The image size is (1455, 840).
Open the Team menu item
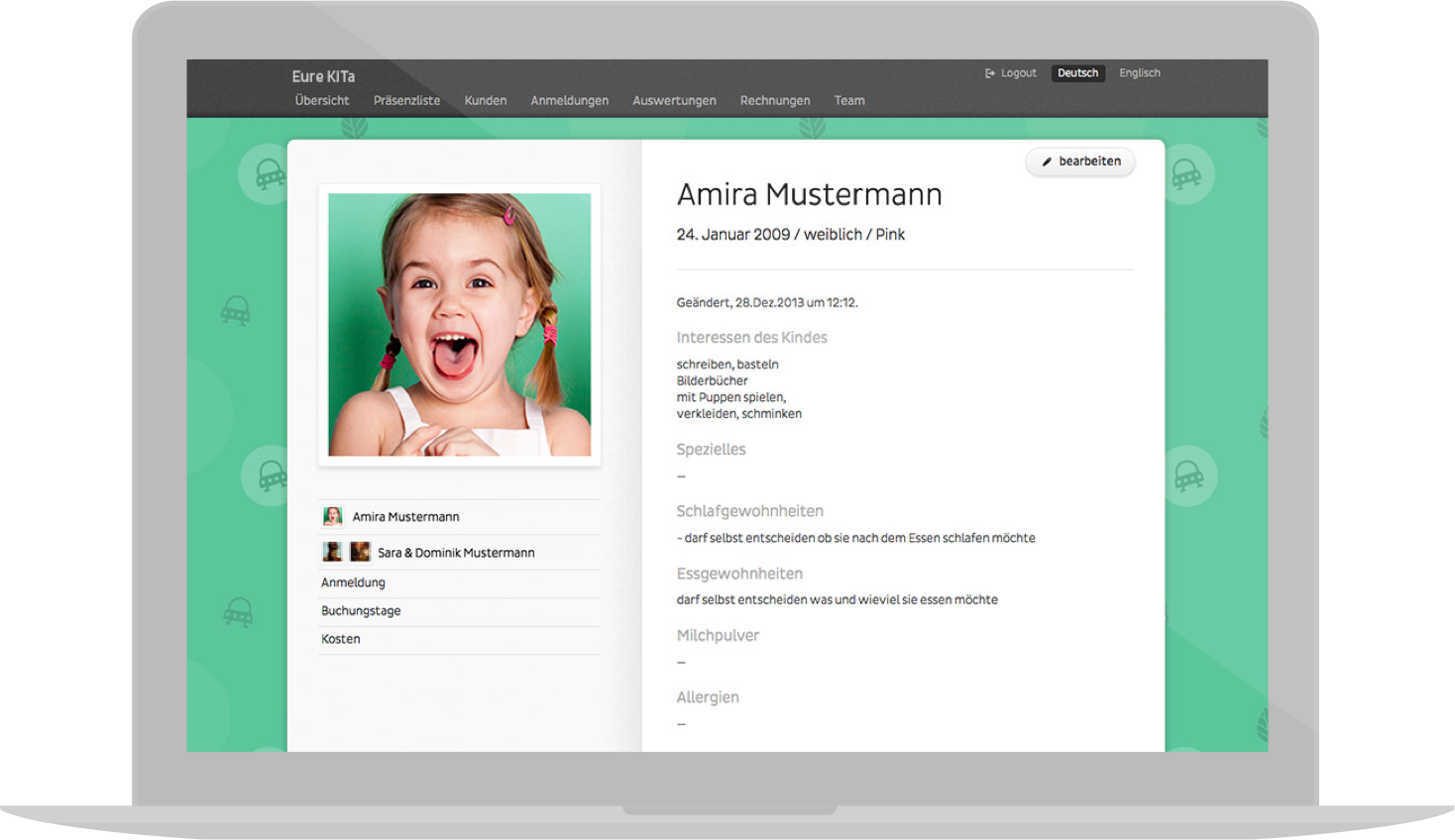849,101
